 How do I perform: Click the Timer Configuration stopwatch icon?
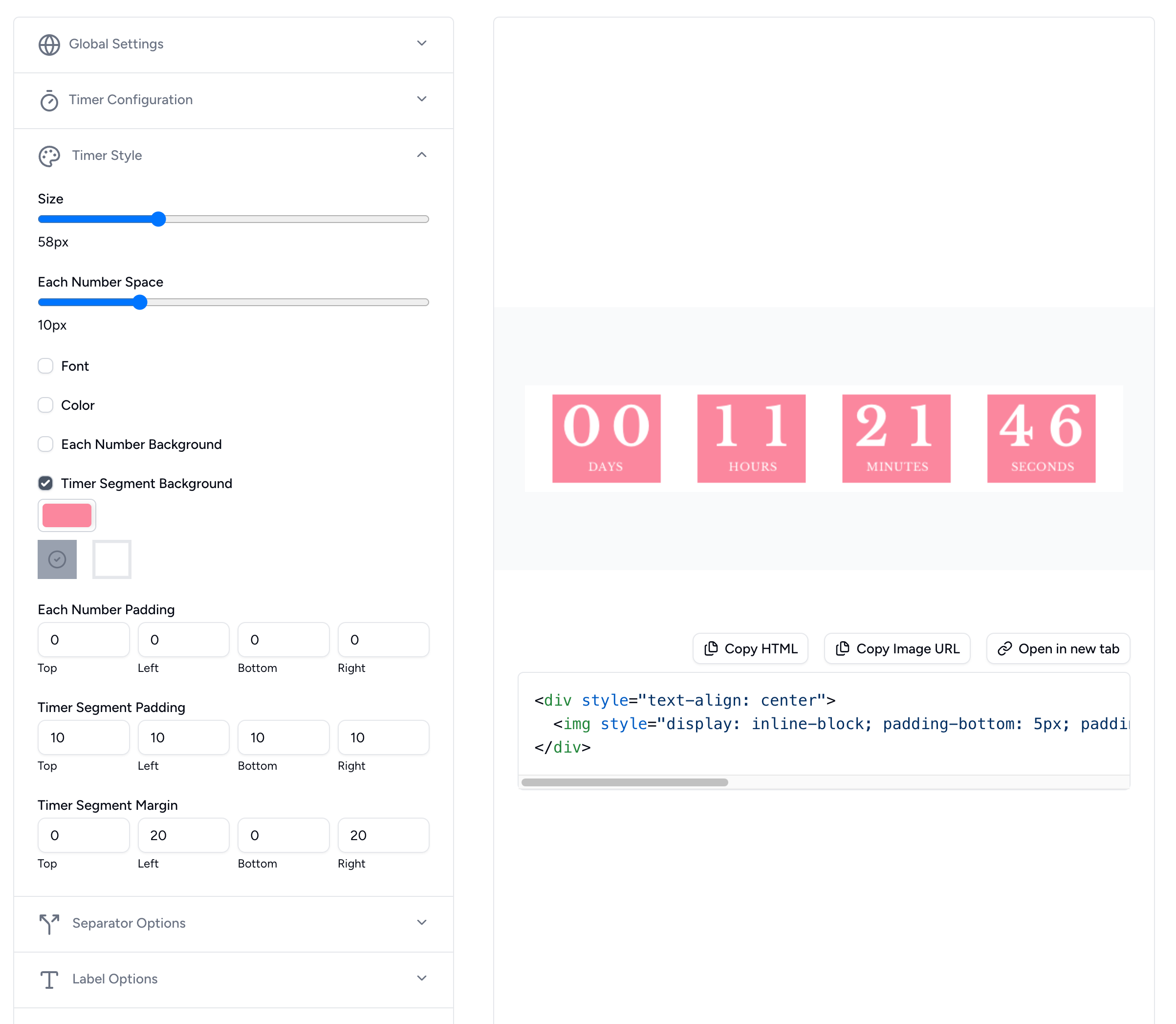pos(49,101)
